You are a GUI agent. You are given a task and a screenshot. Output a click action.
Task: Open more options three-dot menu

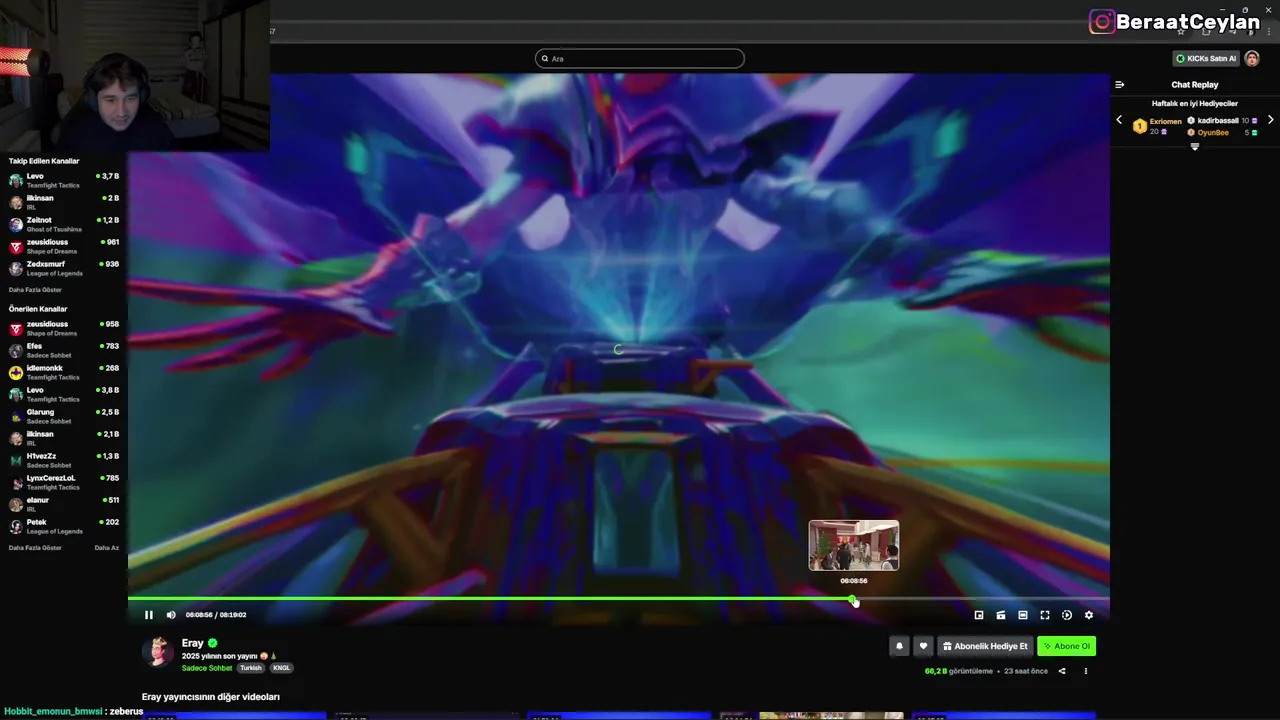1086,671
